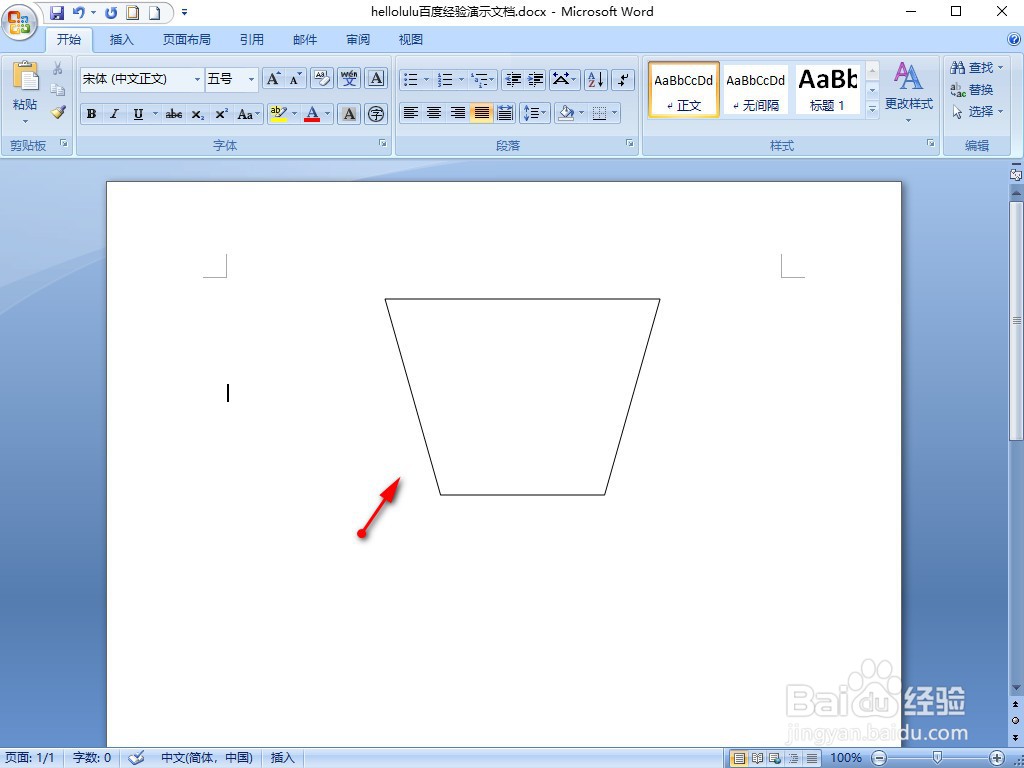This screenshot has width=1024, height=768.
Task: Switch to the 审阅 tab
Action: 358,40
